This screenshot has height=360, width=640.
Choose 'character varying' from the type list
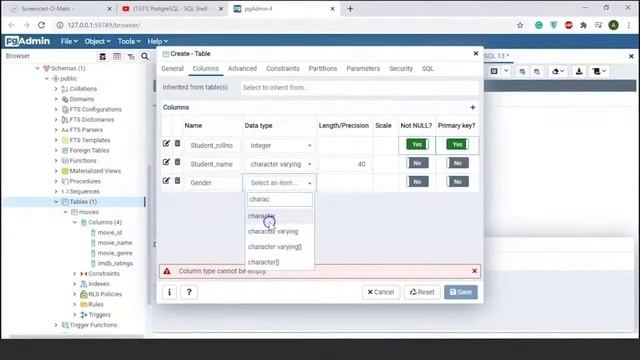pyautogui.click(x=280, y=231)
